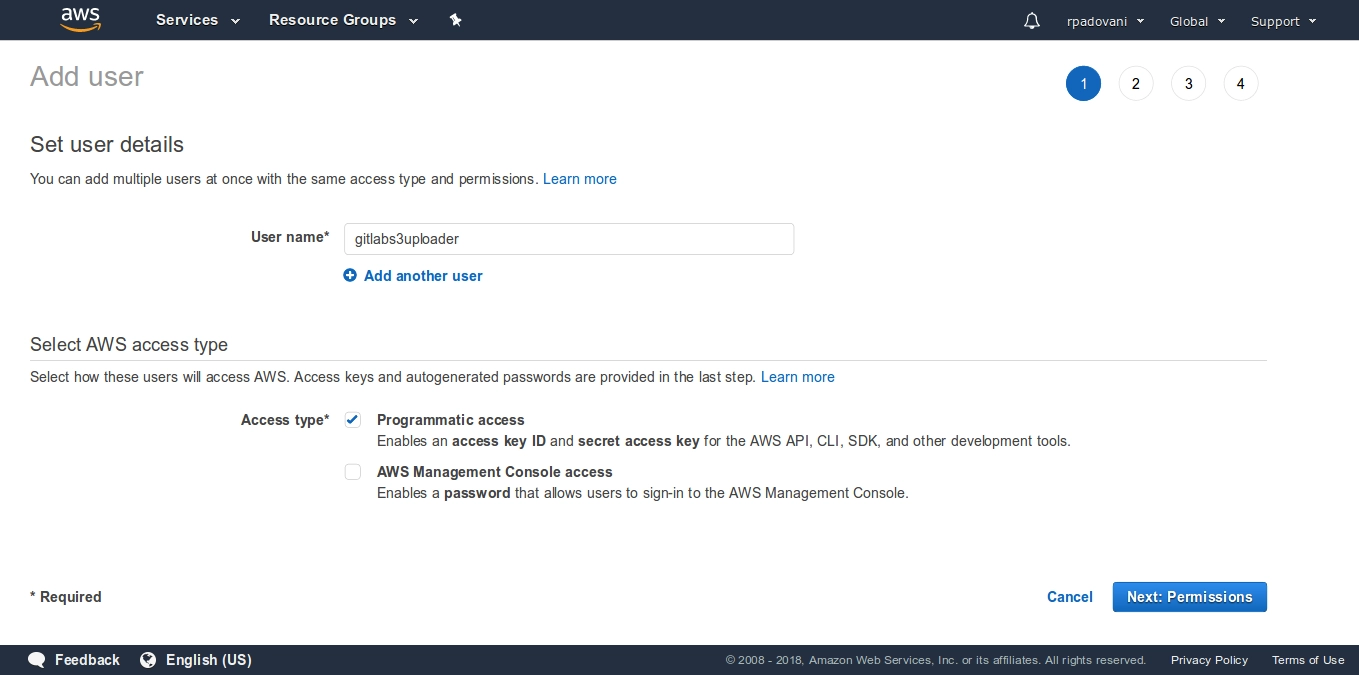Image resolution: width=1359 pixels, height=675 pixels.
Task: Click the Feedback footer button
Action: pos(74,660)
